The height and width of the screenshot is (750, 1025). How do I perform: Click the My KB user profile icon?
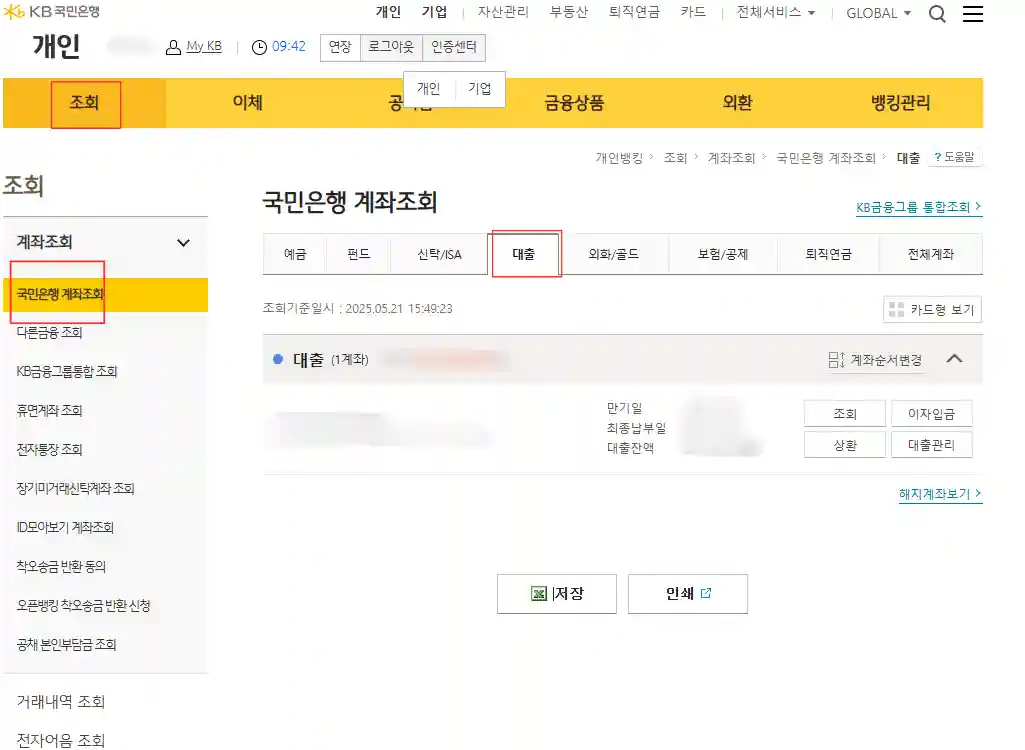173,47
